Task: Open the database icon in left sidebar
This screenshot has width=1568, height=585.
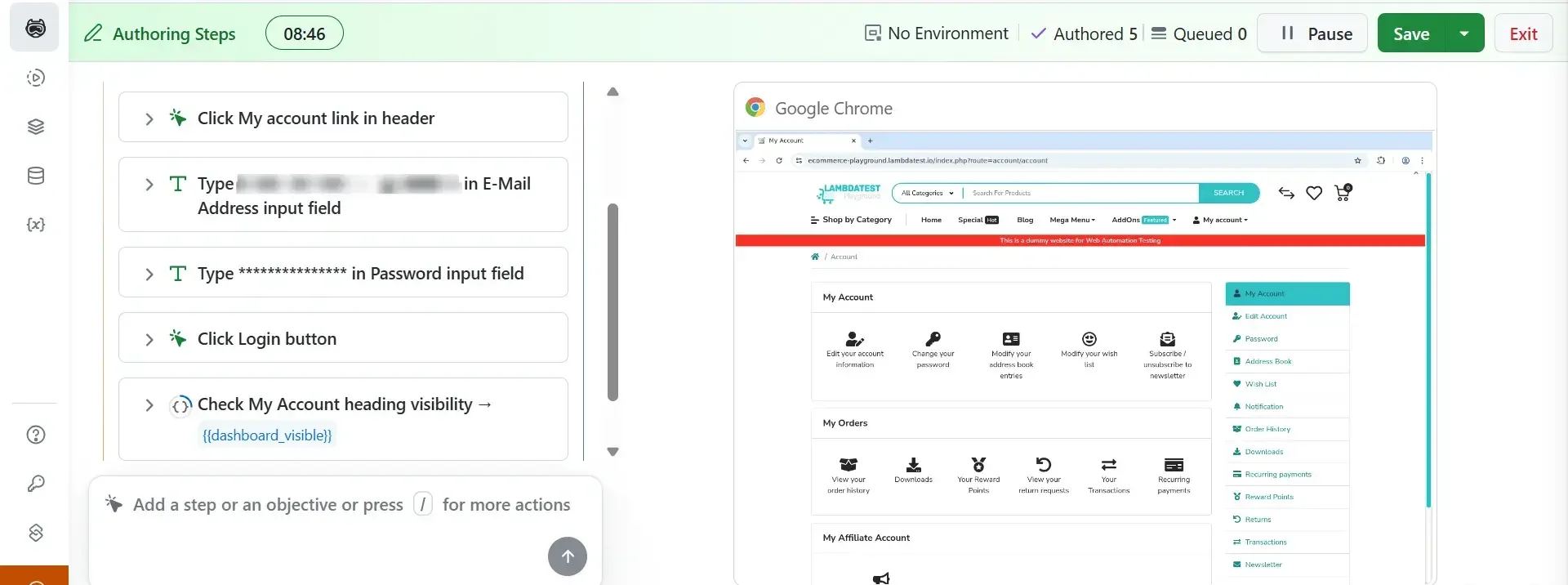Action: (x=35, y=176)
